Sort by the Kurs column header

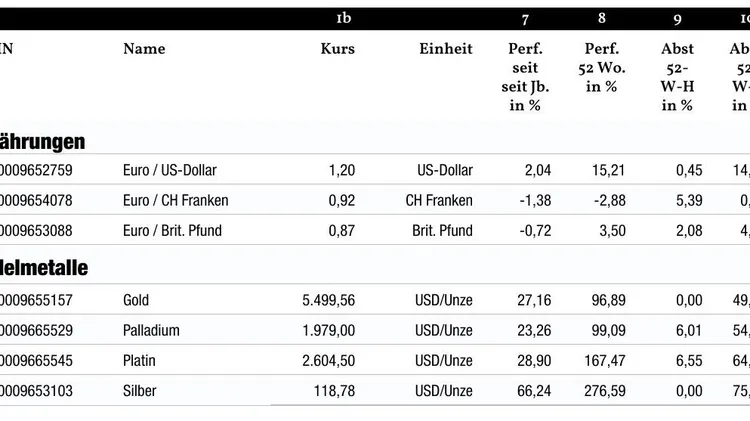[337, 49]
